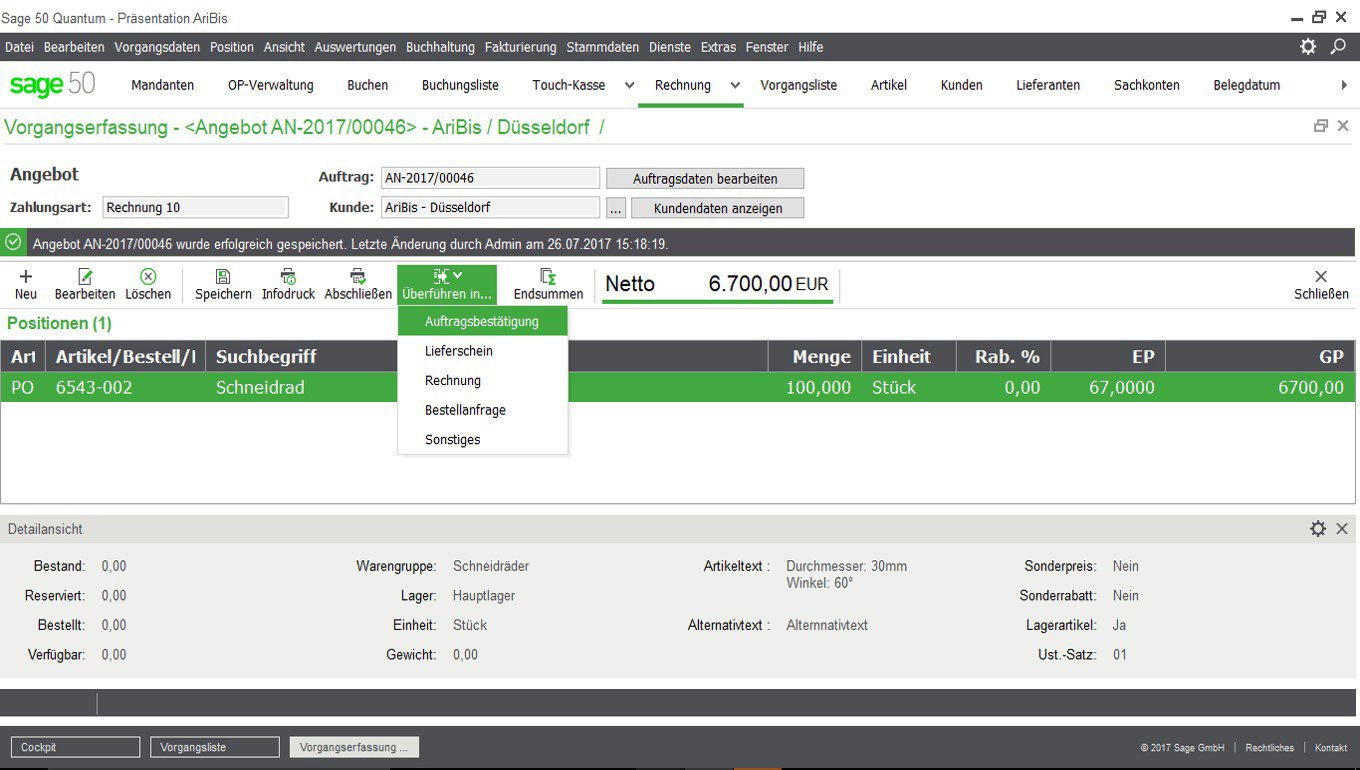Create a new position with Neu
This screenshot has width=1360, height=770.
[x=26, y=284]
